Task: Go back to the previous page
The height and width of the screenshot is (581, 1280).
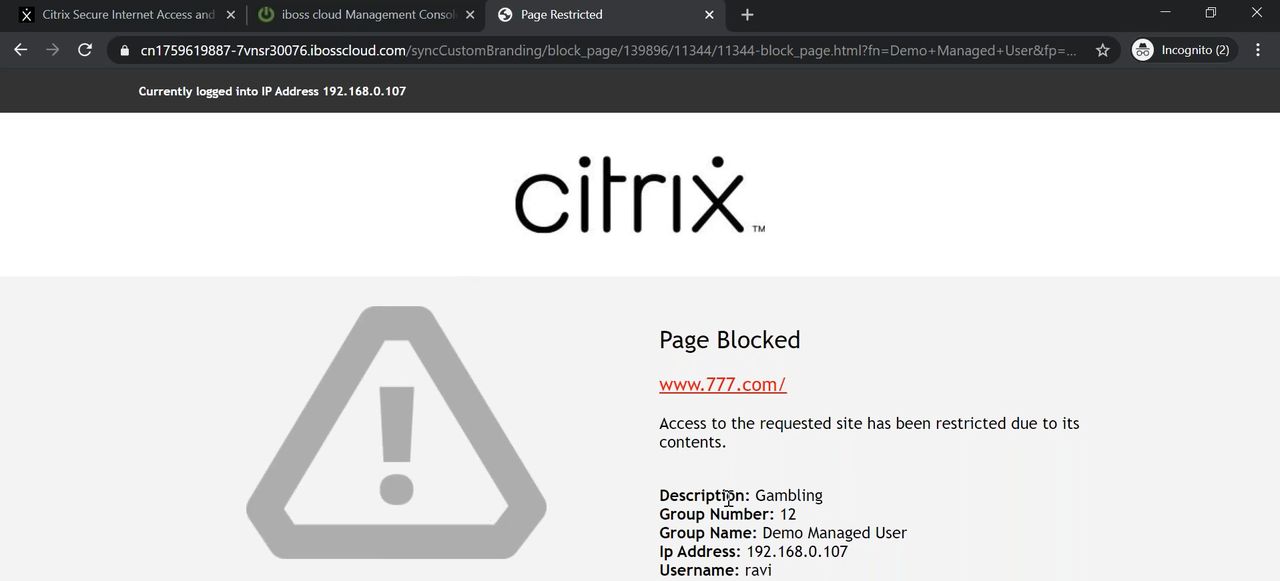Action: (x=21, y=50)
